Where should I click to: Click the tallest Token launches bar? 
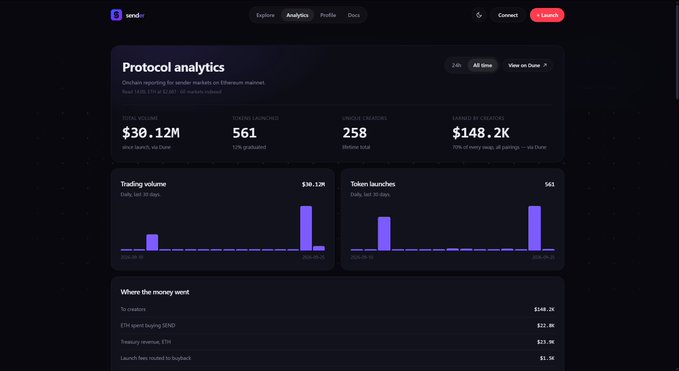tap(534, 228)
